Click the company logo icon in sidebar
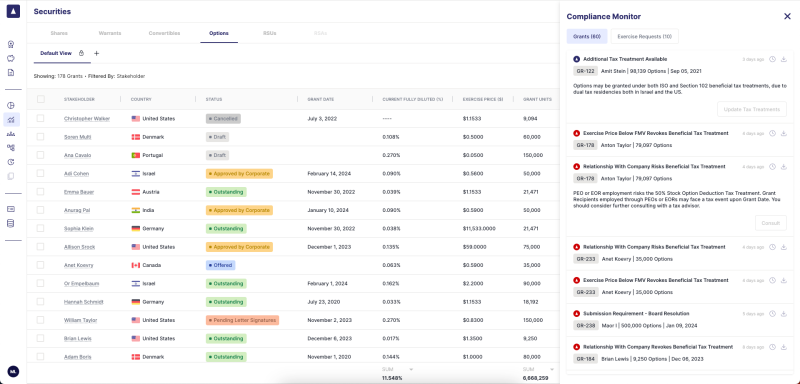Screen dimensions: 800x384 point(13,11)
